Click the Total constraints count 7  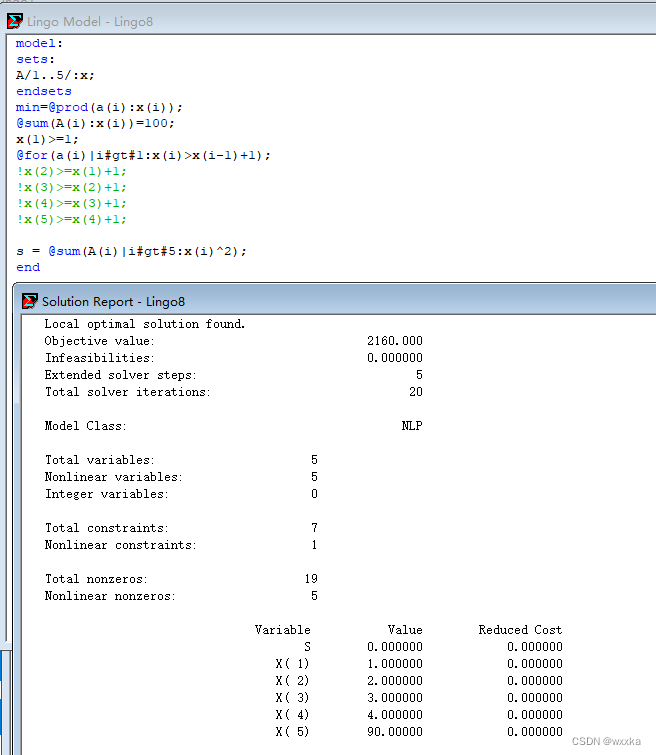[x=314, y=528]
